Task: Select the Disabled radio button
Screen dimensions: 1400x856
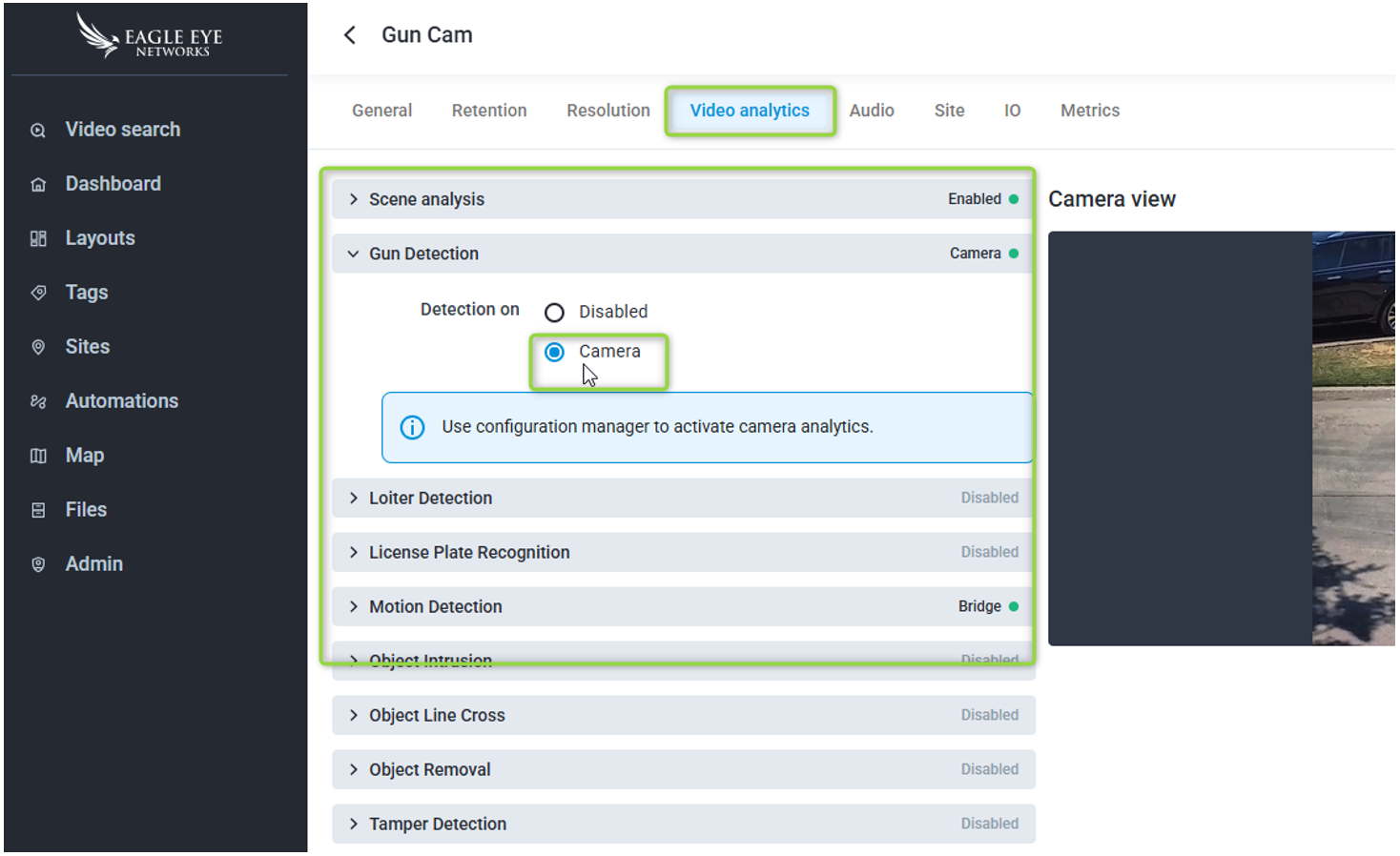Action: pos(554,313)
